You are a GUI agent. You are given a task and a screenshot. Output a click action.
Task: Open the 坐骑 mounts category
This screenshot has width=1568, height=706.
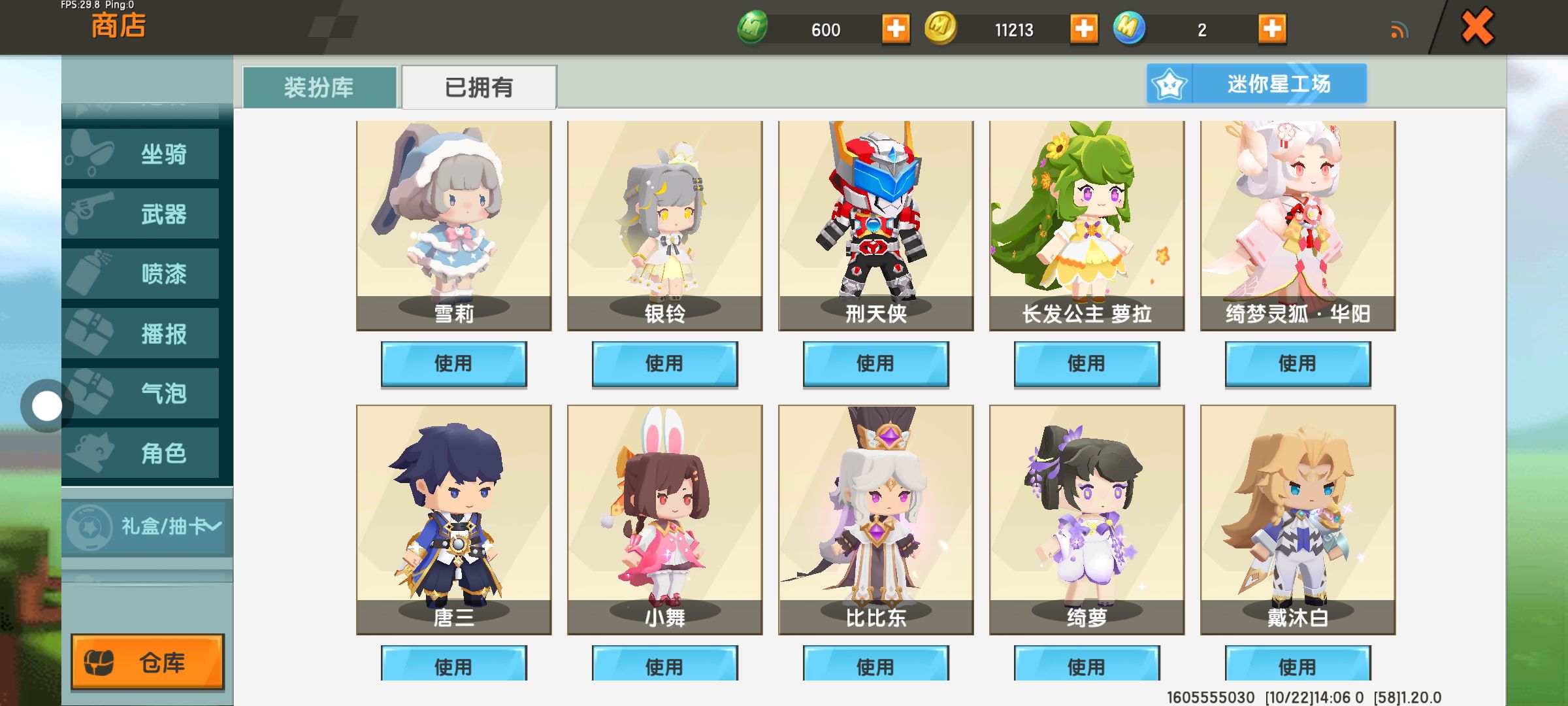click(x=140, y=154)
